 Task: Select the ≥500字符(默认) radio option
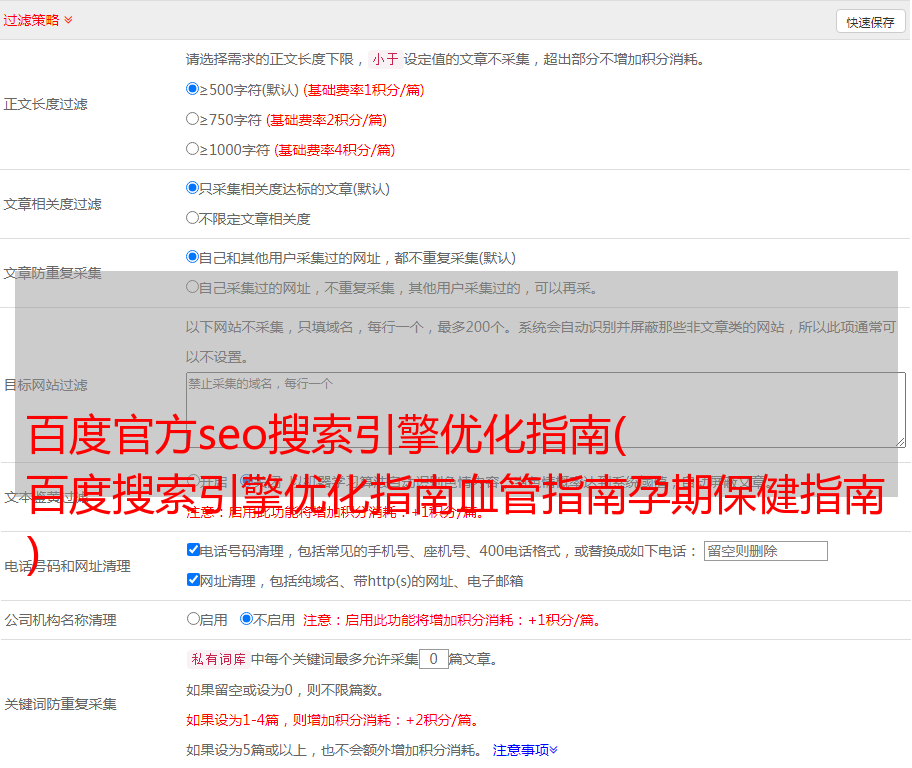192,88
